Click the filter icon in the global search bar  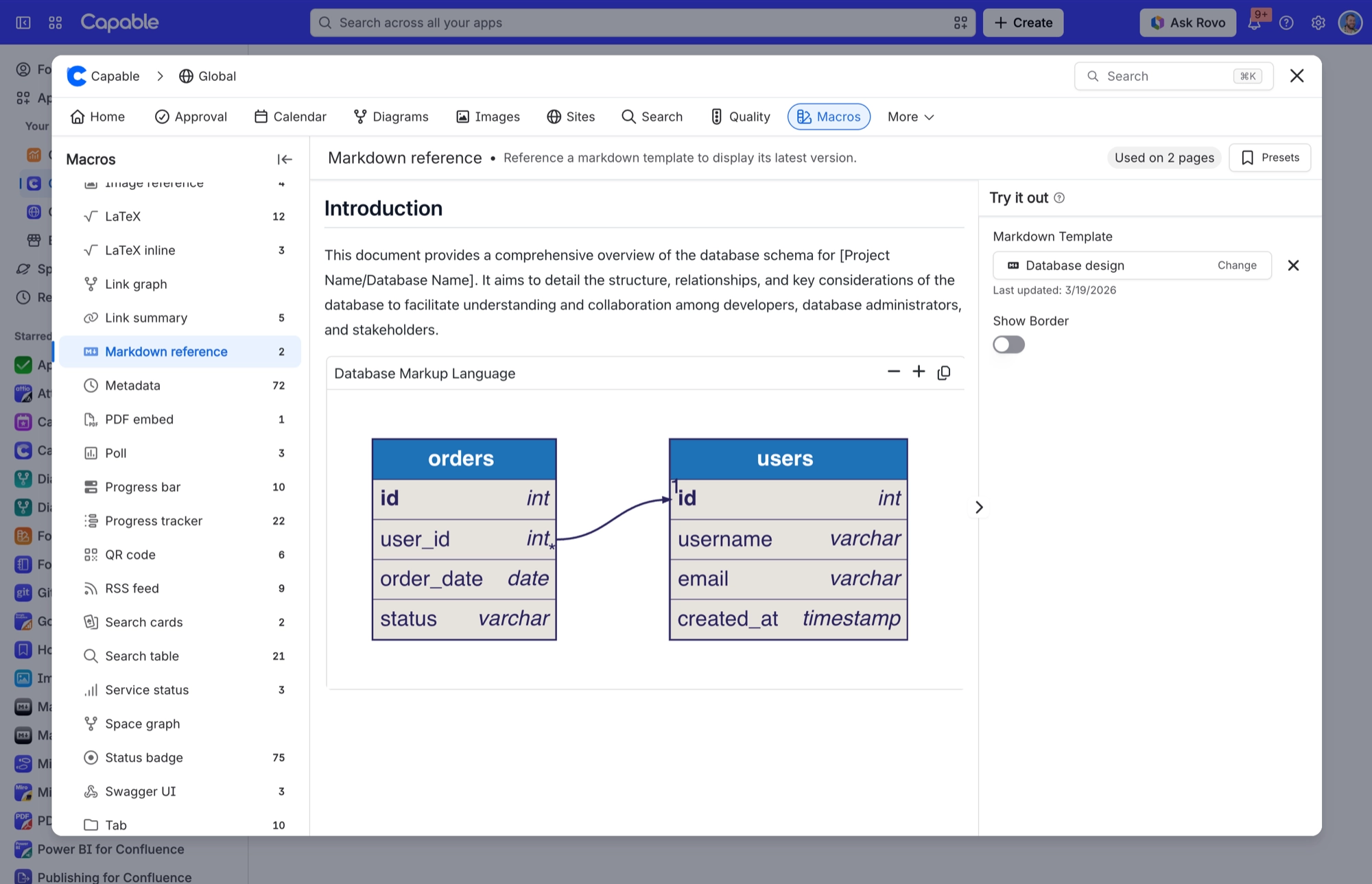[x=960, y=23]
